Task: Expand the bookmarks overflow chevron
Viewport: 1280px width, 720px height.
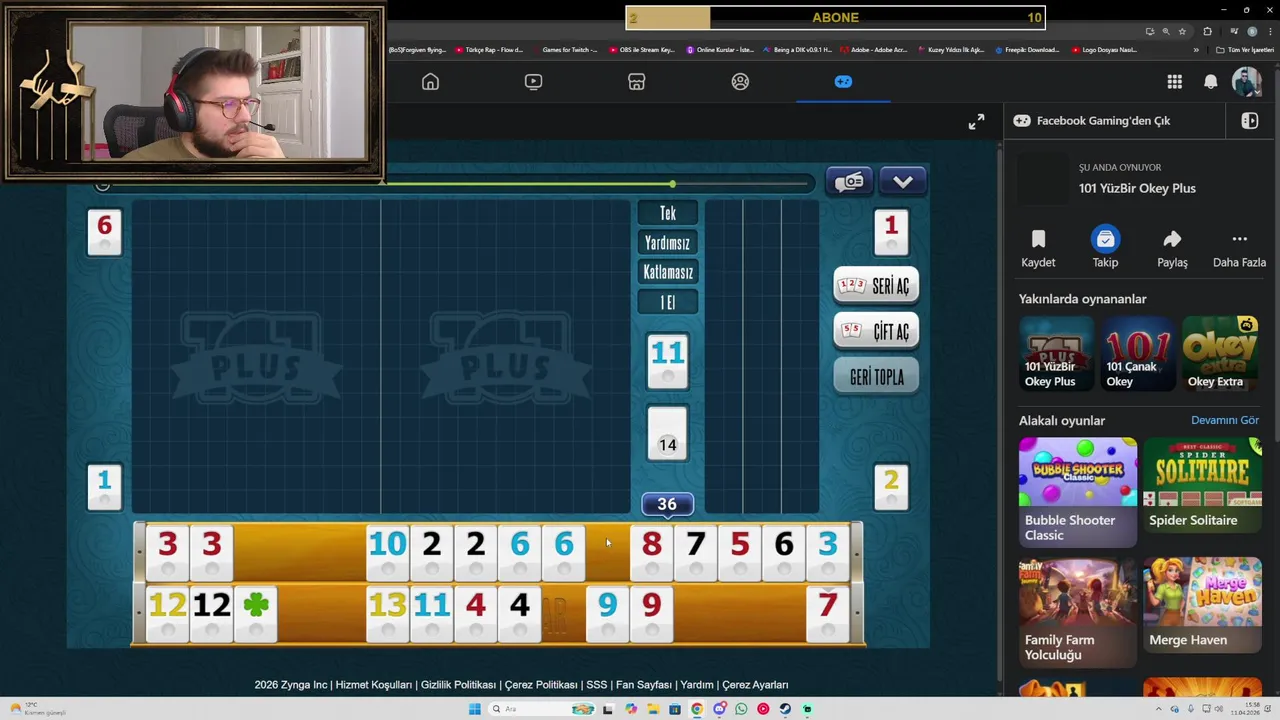Action: 1196,50
